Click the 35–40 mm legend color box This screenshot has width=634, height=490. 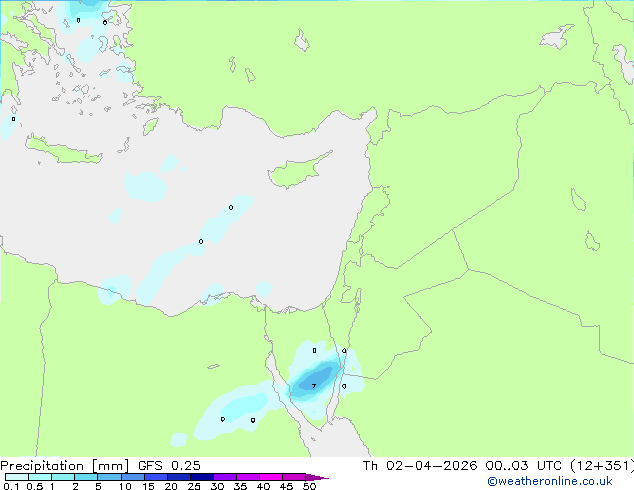tap(248, 477)
